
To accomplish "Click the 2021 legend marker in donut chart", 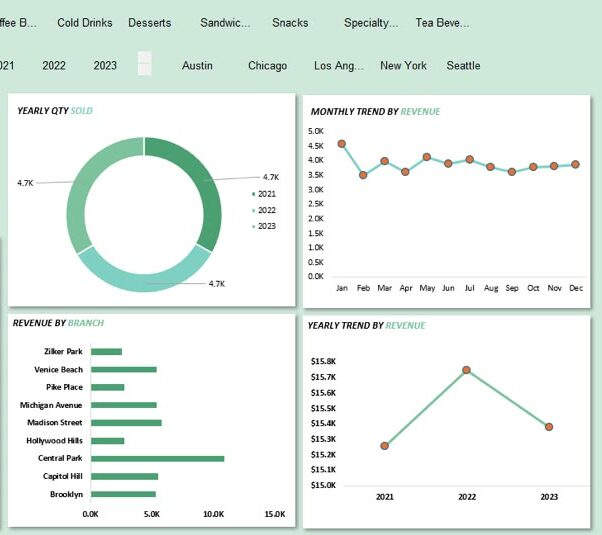I will [x=253, y=194].
